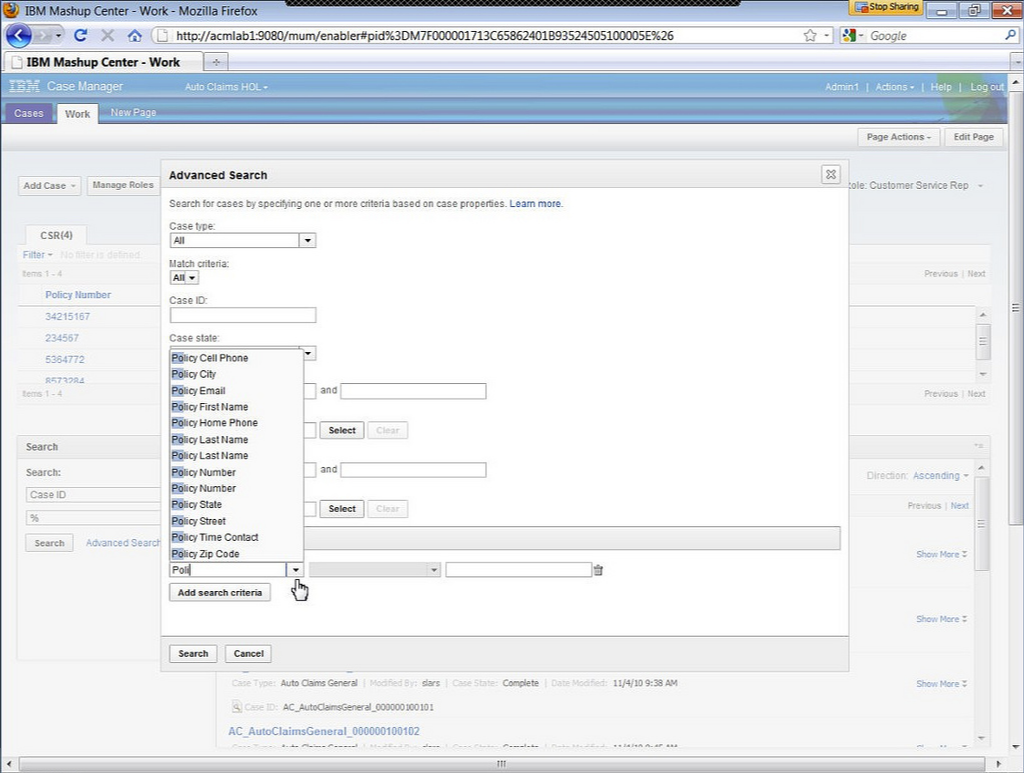Click the Case ID input field
Screen dimensions: 1024x773
click(x=240, y=314)
